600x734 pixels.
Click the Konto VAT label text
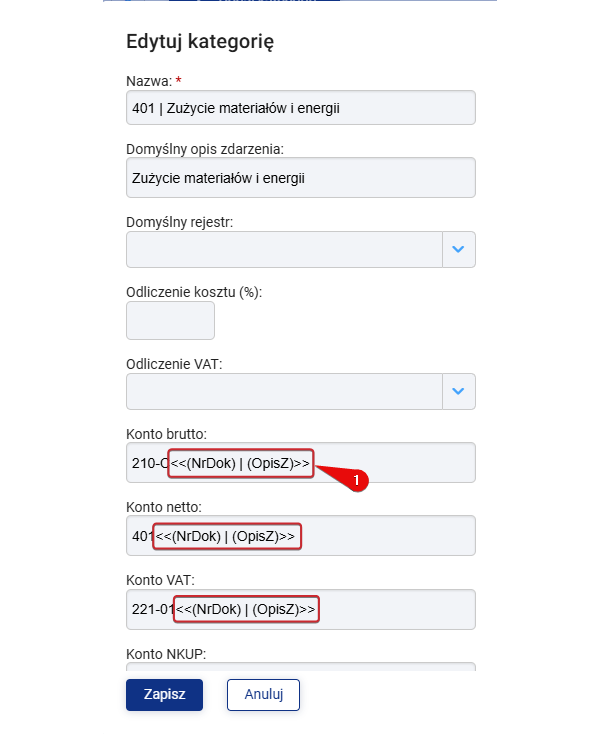pyautogui.click(x=160, y=580)
